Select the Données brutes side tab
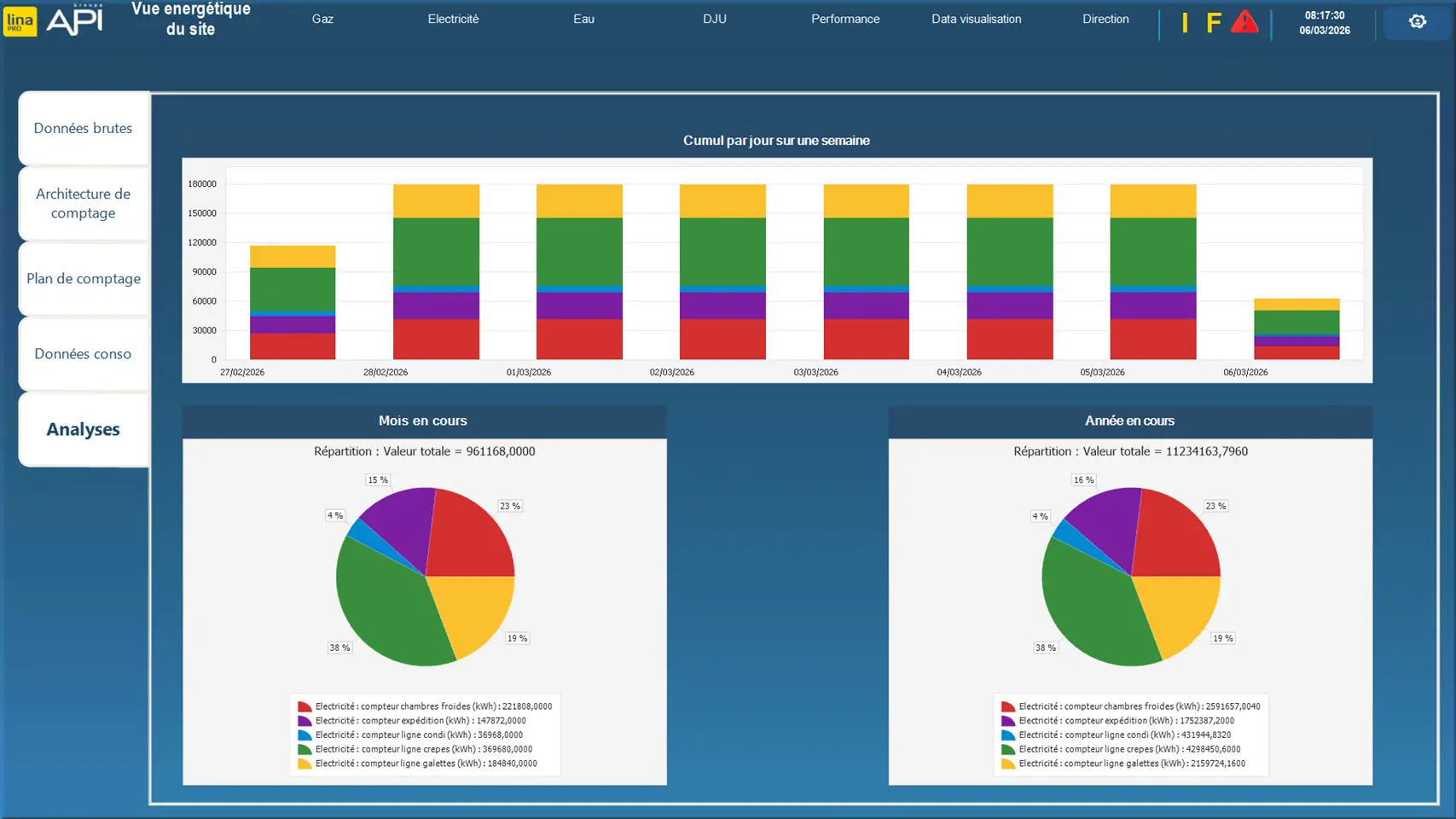Viewport: 1456px width, 819px height. pos(84,128)
